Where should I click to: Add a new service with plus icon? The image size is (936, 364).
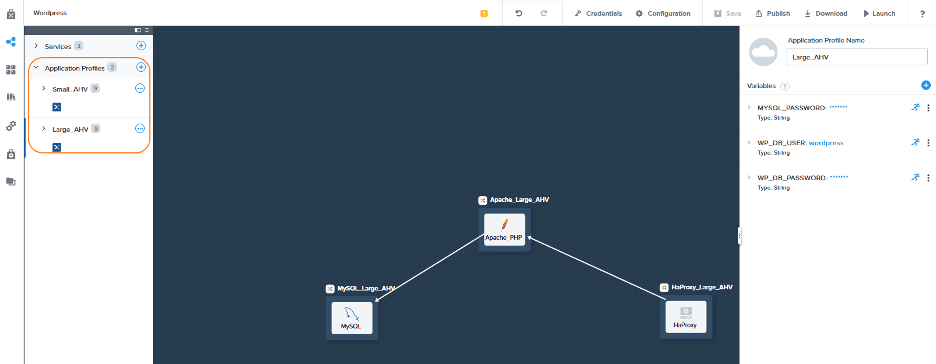tap(141, 45)
